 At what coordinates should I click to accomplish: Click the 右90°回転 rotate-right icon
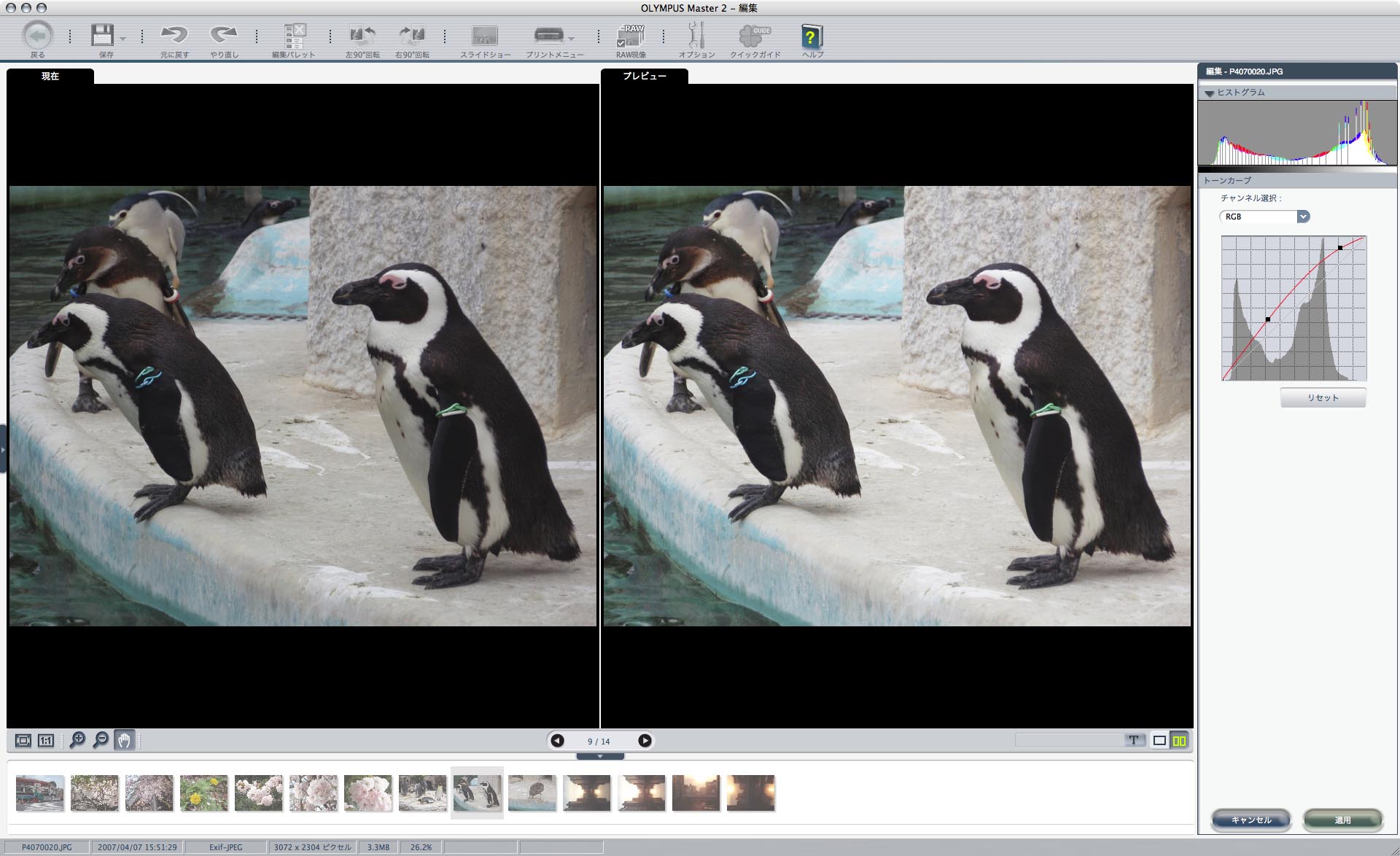412,35
